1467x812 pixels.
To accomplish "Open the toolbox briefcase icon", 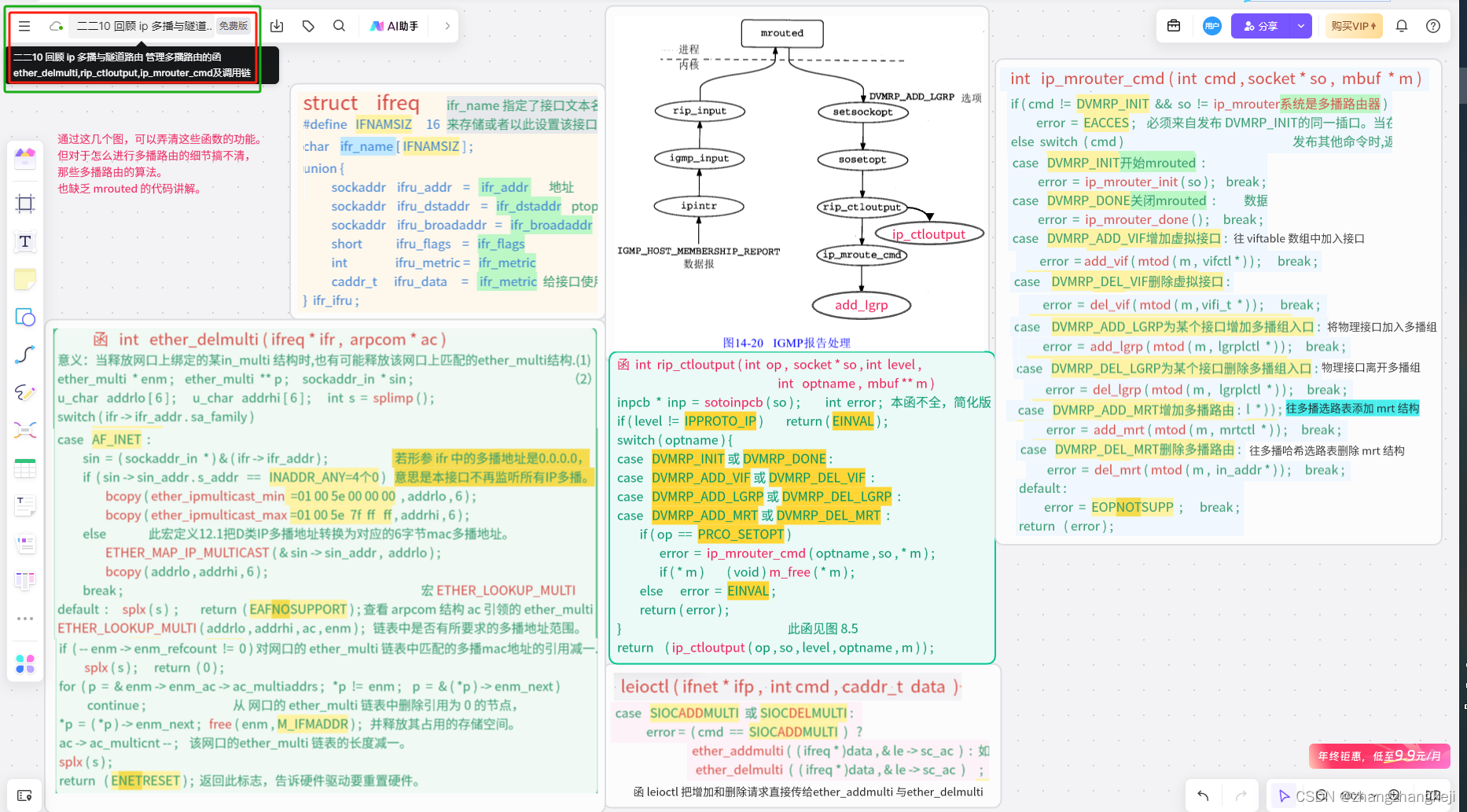I will (x=1174, y=26).
